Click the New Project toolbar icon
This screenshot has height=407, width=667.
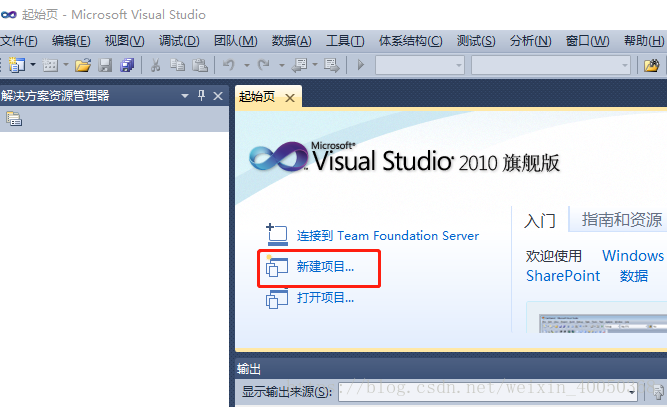(x=17, y=65)
